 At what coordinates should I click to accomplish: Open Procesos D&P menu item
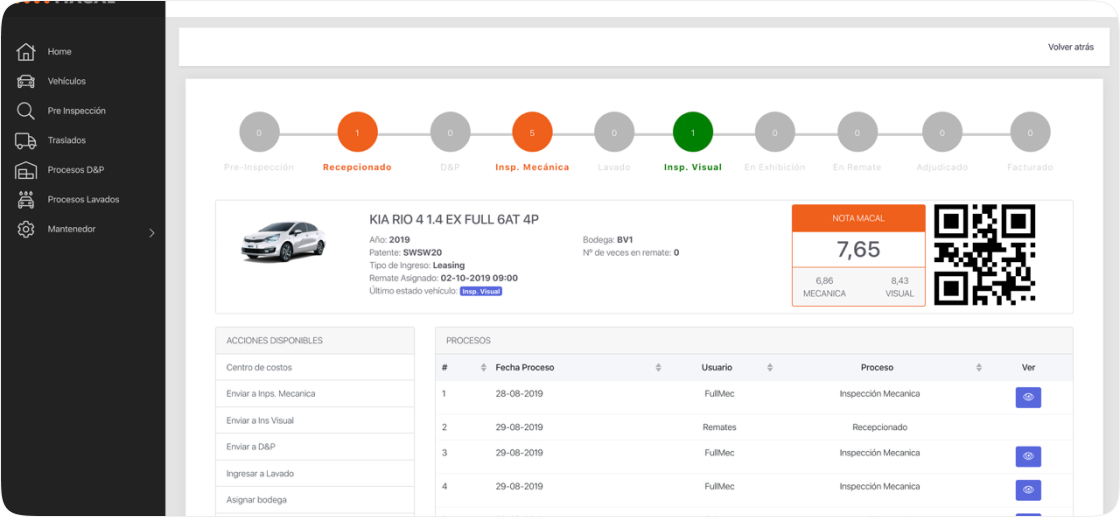pos(76,171)
